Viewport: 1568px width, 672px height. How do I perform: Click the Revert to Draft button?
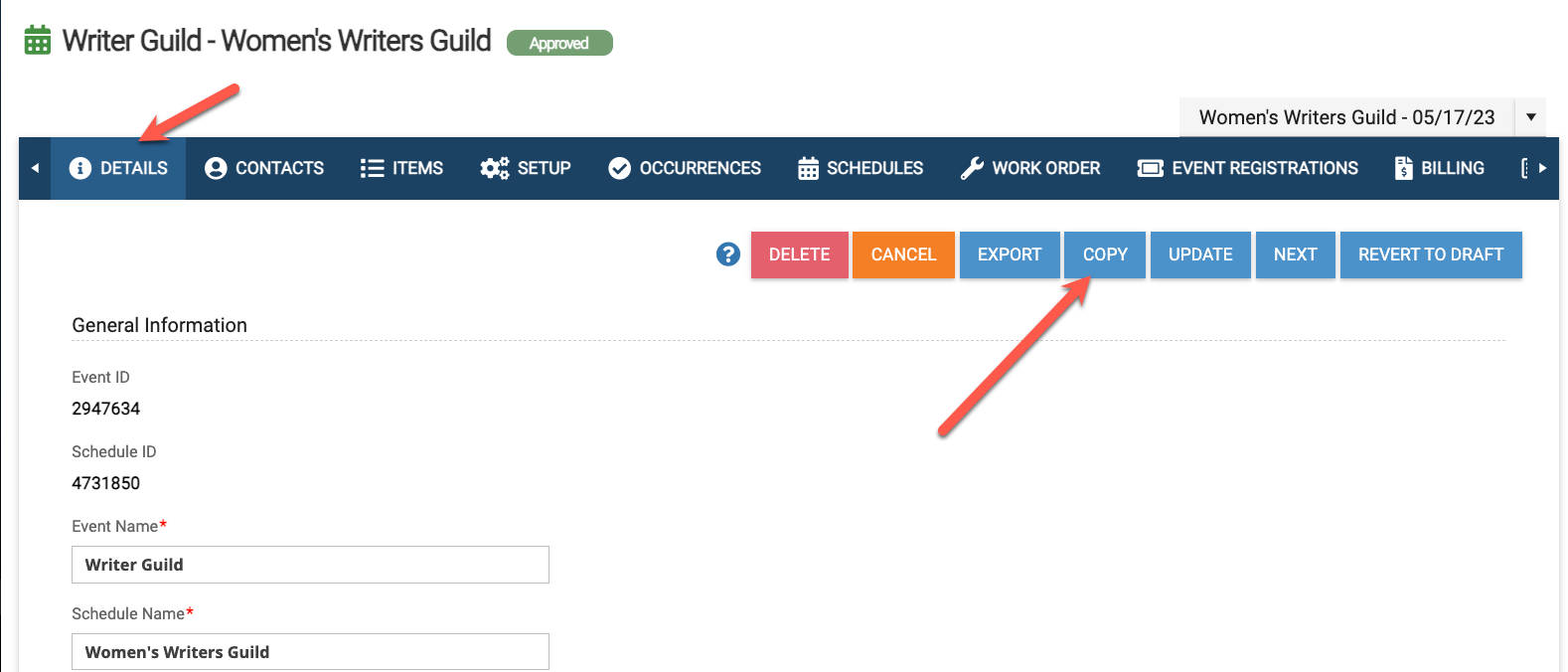[x=1431, y=254]
